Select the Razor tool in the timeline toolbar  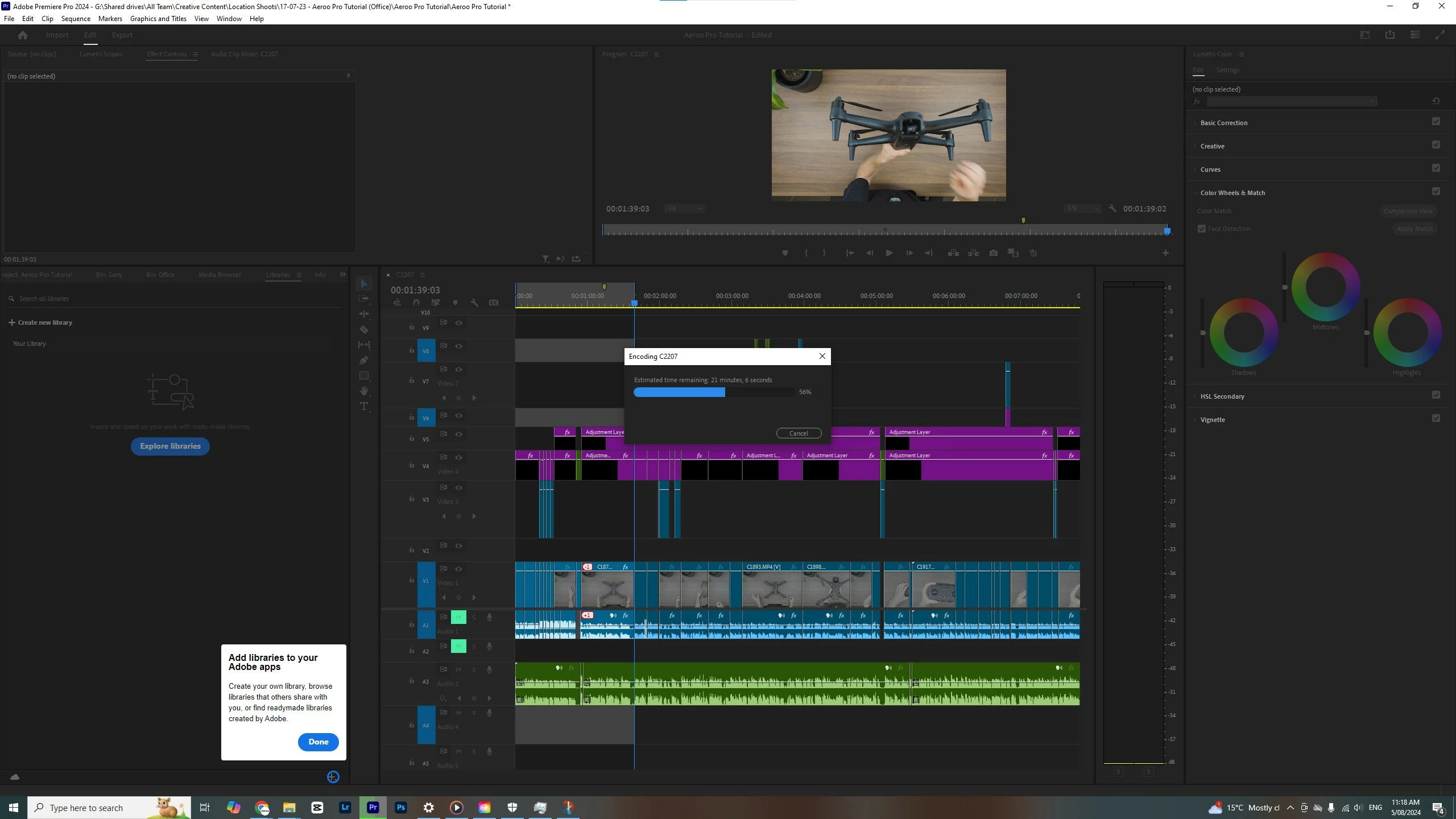pos(364,330)
